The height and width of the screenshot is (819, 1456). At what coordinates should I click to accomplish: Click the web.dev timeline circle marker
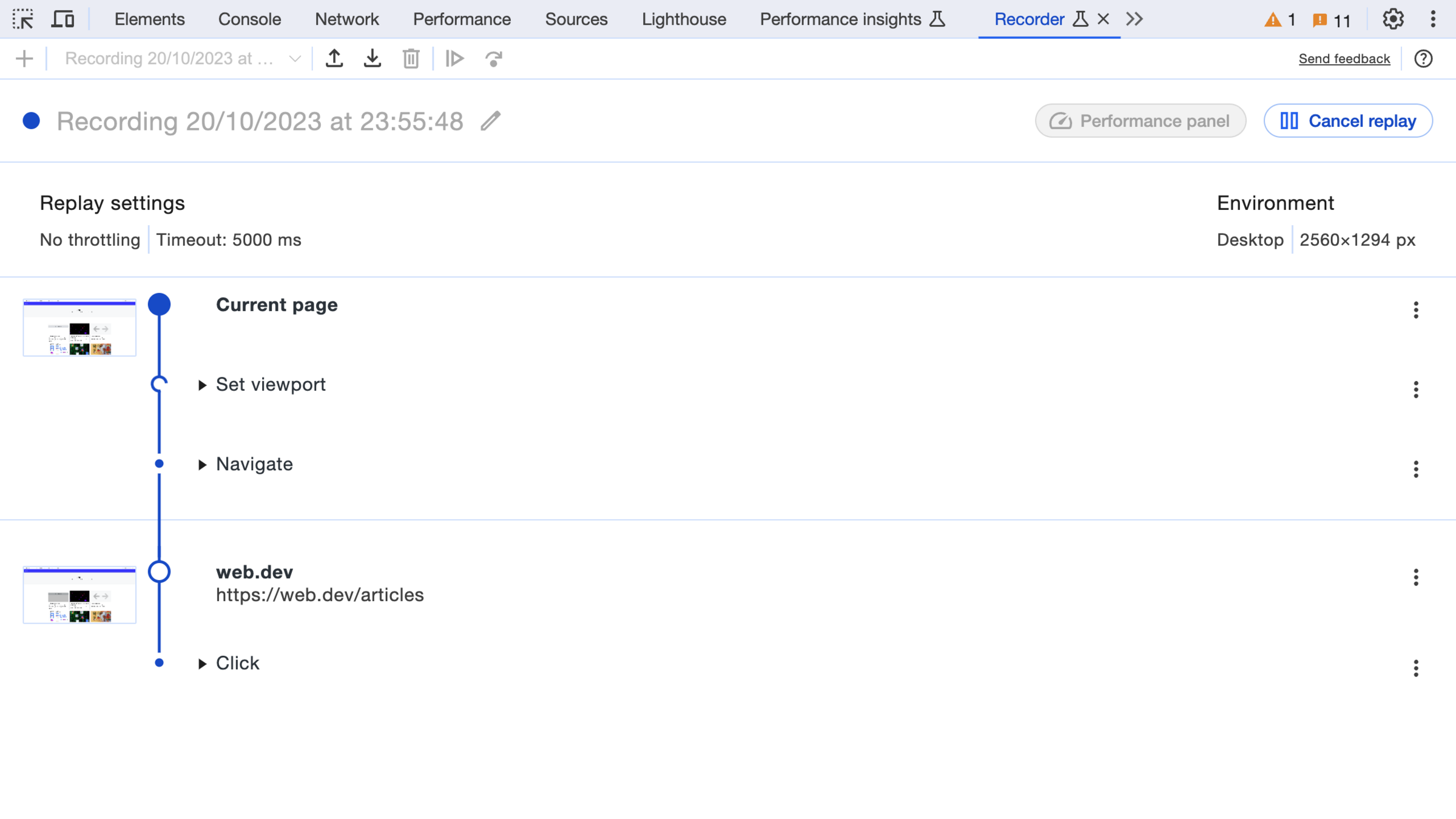(159, 571)
